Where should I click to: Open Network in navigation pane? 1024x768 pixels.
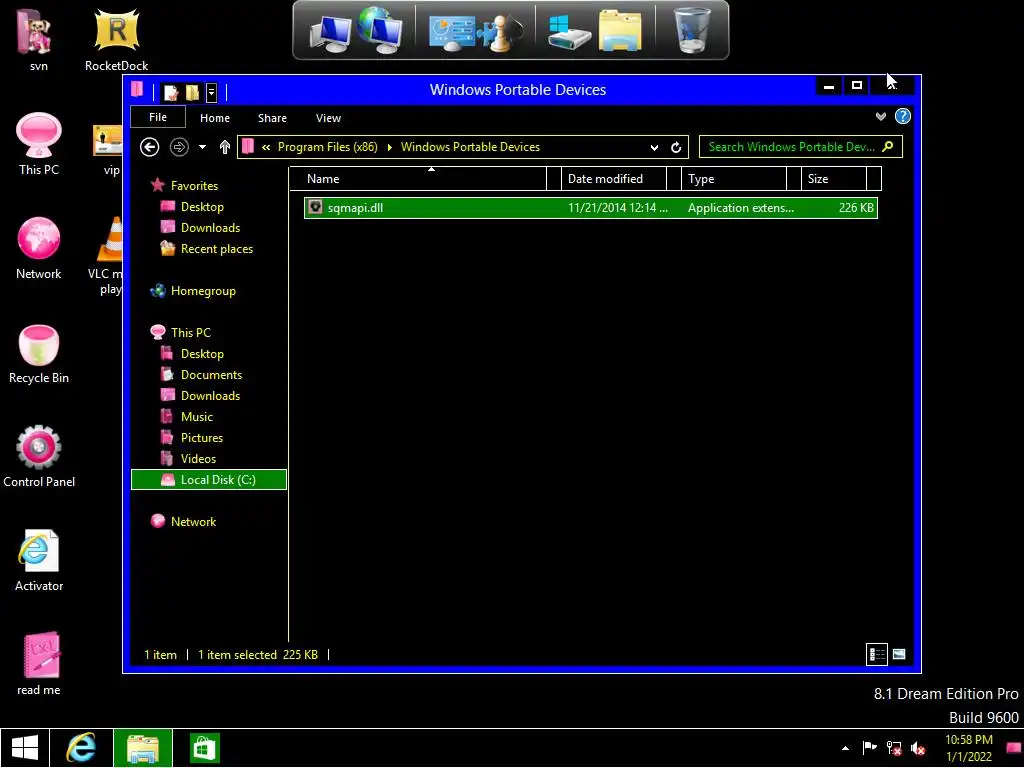[193, 522]
